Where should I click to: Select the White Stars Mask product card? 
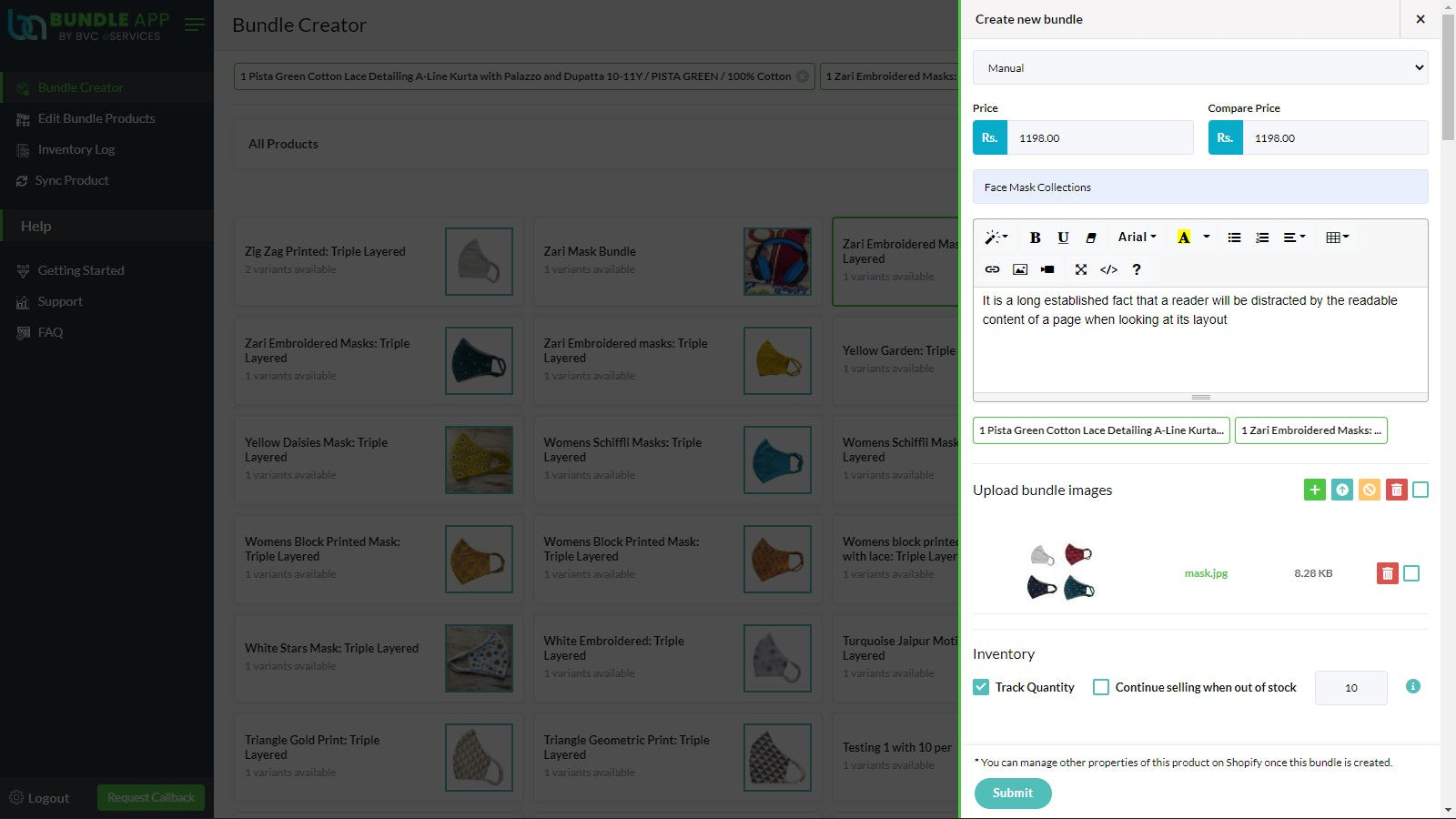click(379, 658)
